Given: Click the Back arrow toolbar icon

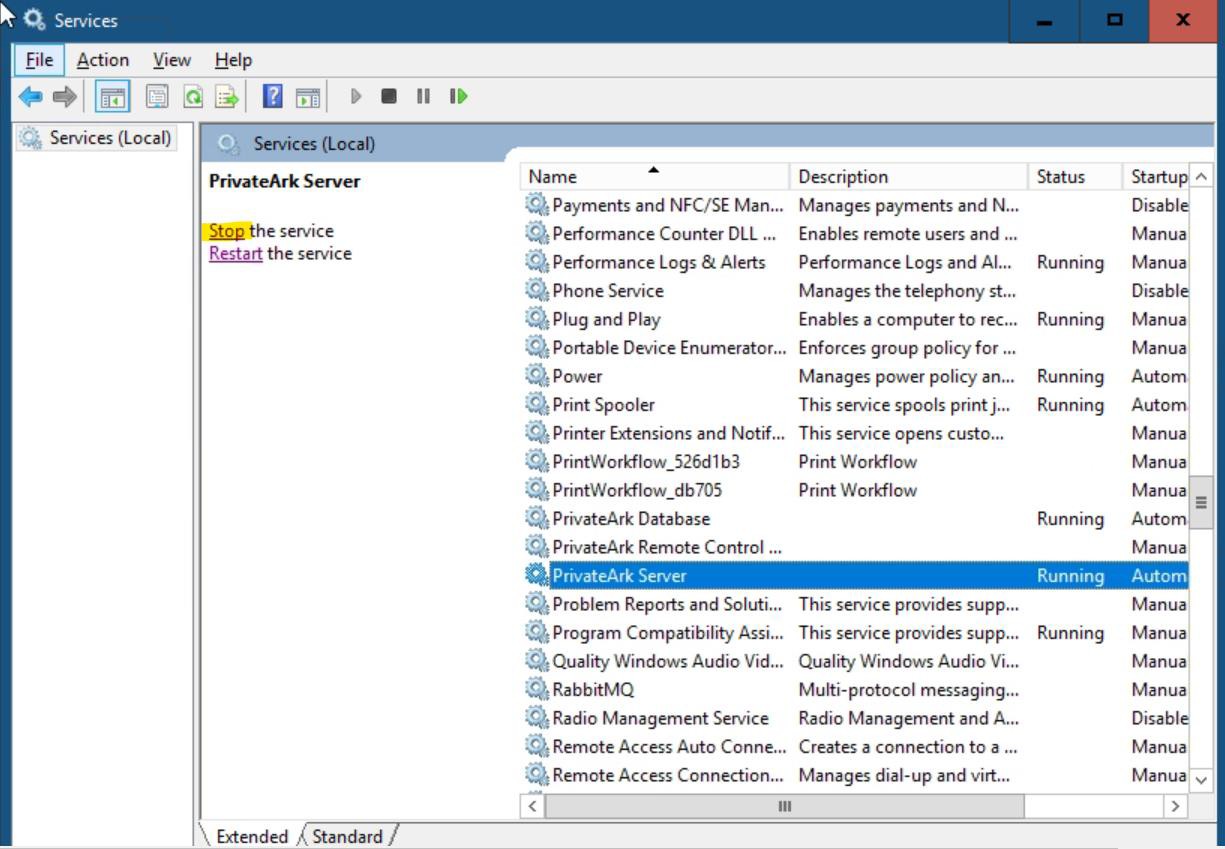Looking at the screenshot, I should (x=31, y=97).
